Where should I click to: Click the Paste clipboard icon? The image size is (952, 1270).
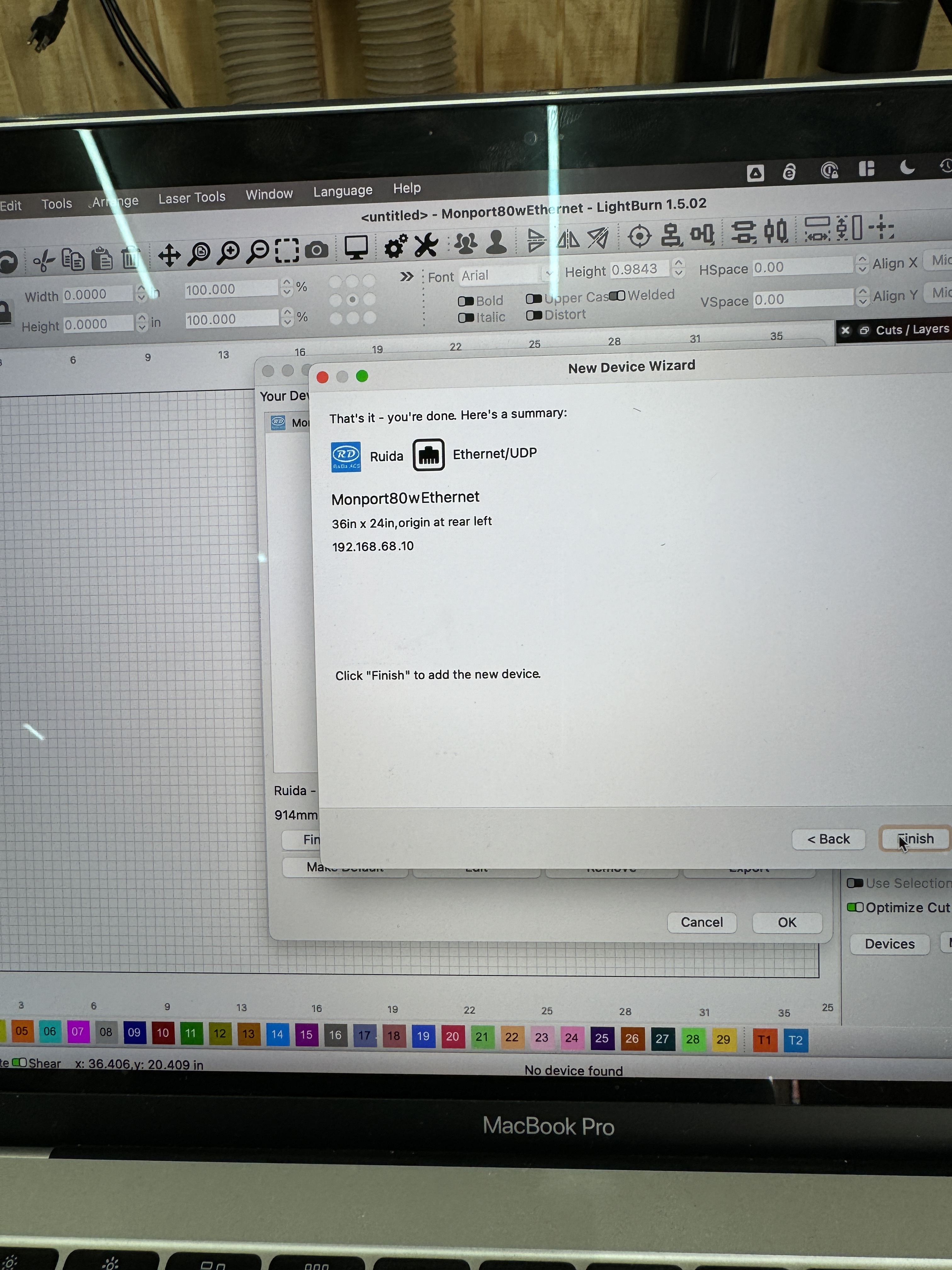point(102,258)
